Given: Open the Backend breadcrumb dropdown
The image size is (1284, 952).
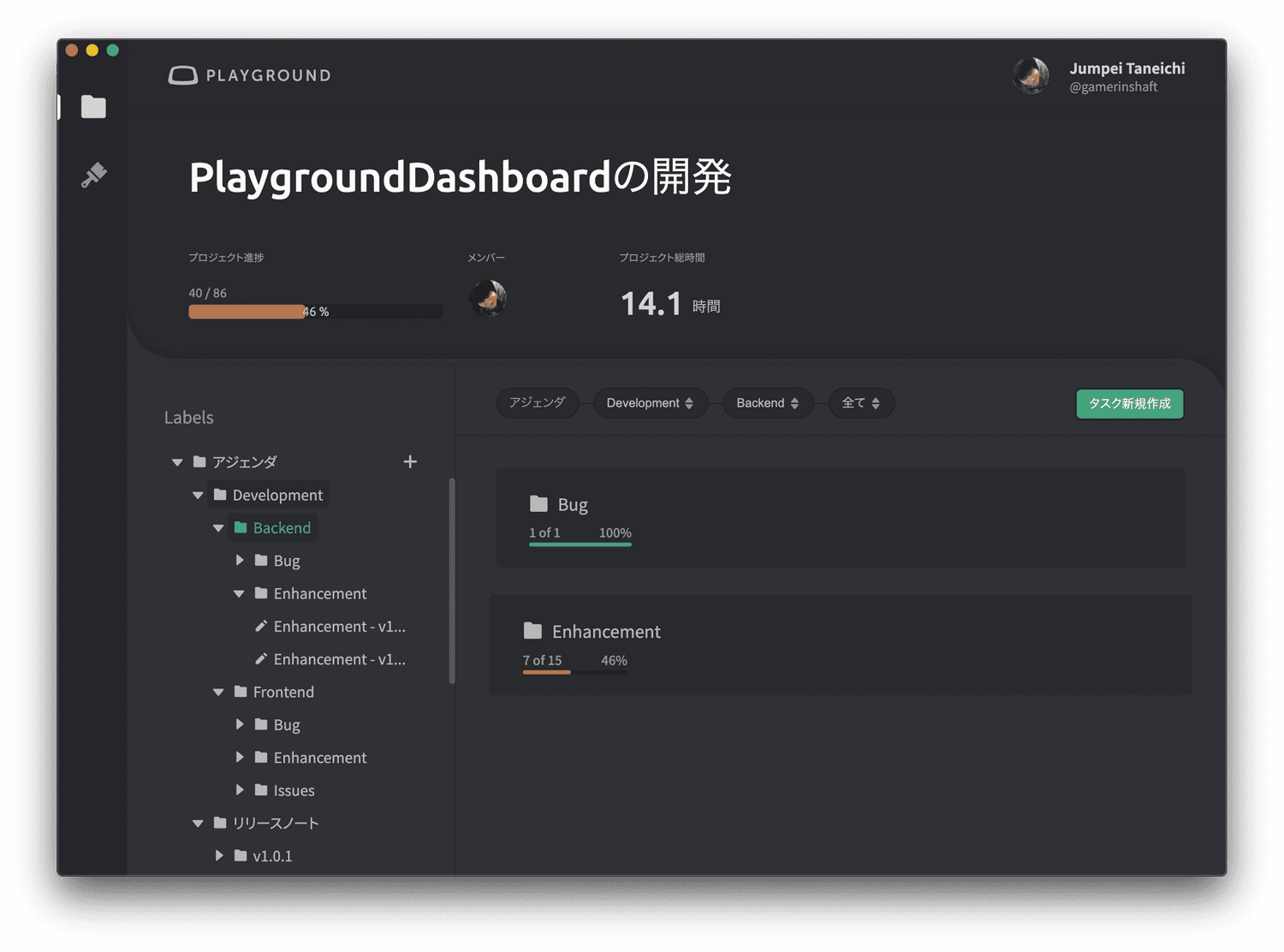Looking at the screenshot, I should [768, 403].
